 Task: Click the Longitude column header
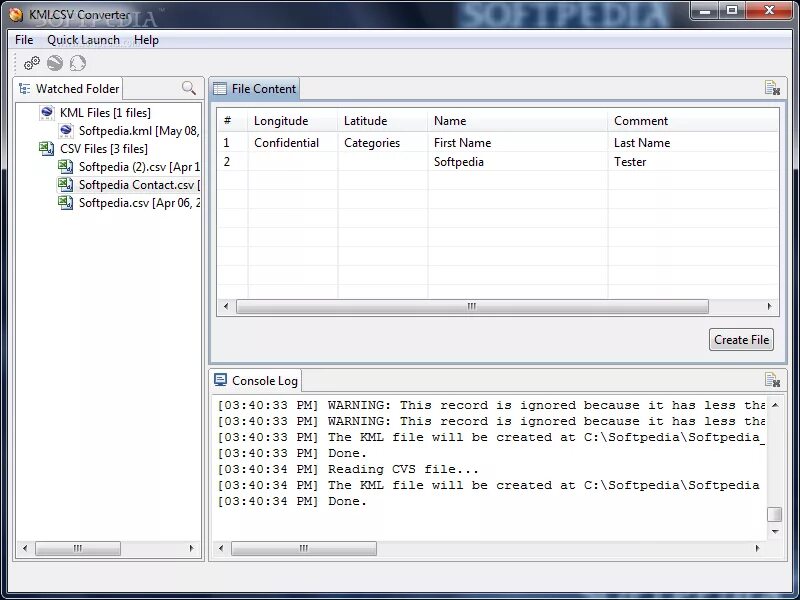[x=293, y=121]
